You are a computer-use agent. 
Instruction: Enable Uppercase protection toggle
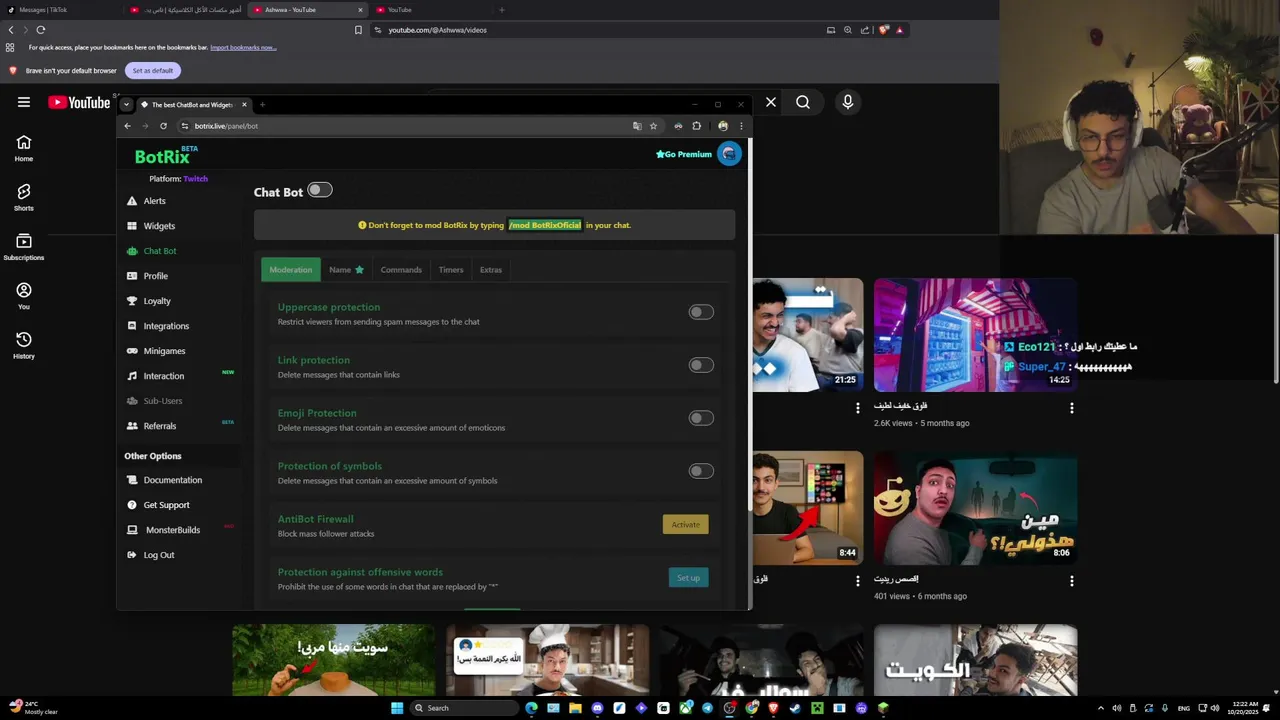(701, 312)
